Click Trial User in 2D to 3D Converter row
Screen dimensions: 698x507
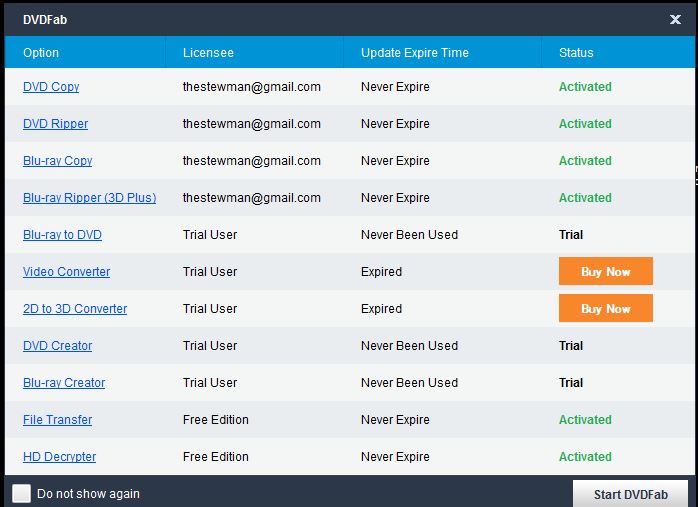(x=210, y=308)
